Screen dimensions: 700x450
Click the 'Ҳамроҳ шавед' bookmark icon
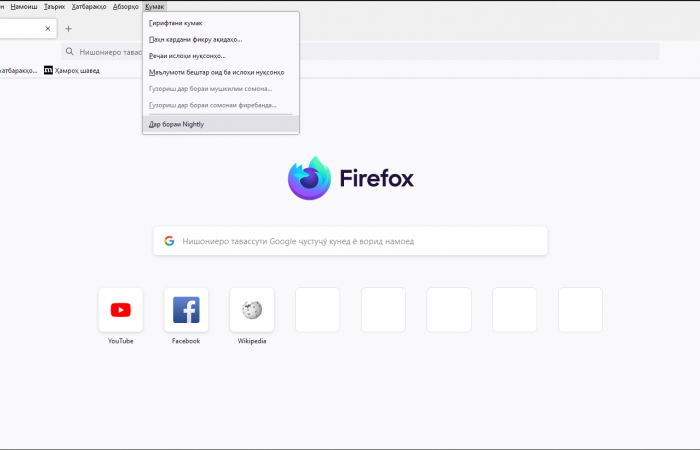pos(48,70)
